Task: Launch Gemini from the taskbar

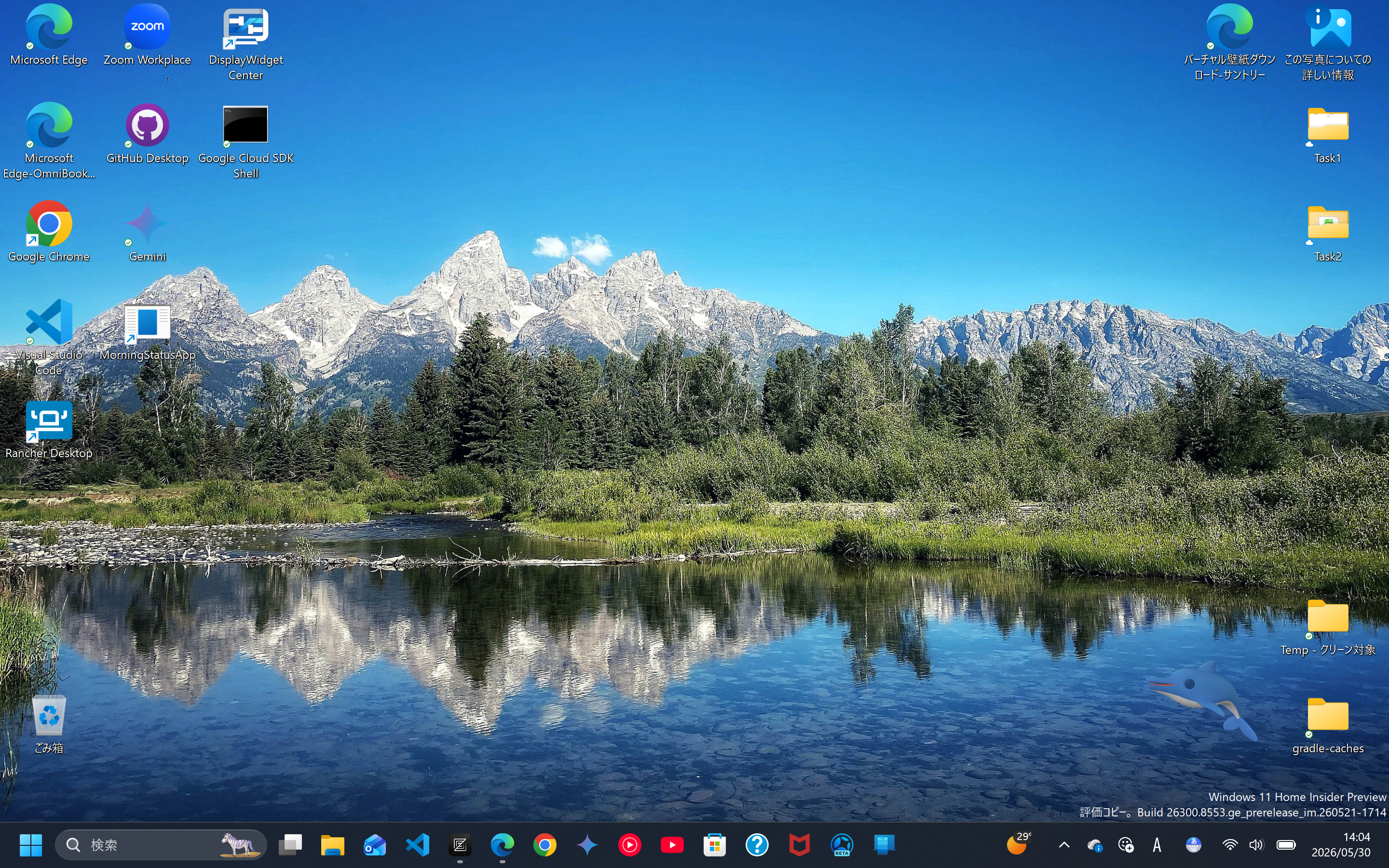Action: (587, 844)
